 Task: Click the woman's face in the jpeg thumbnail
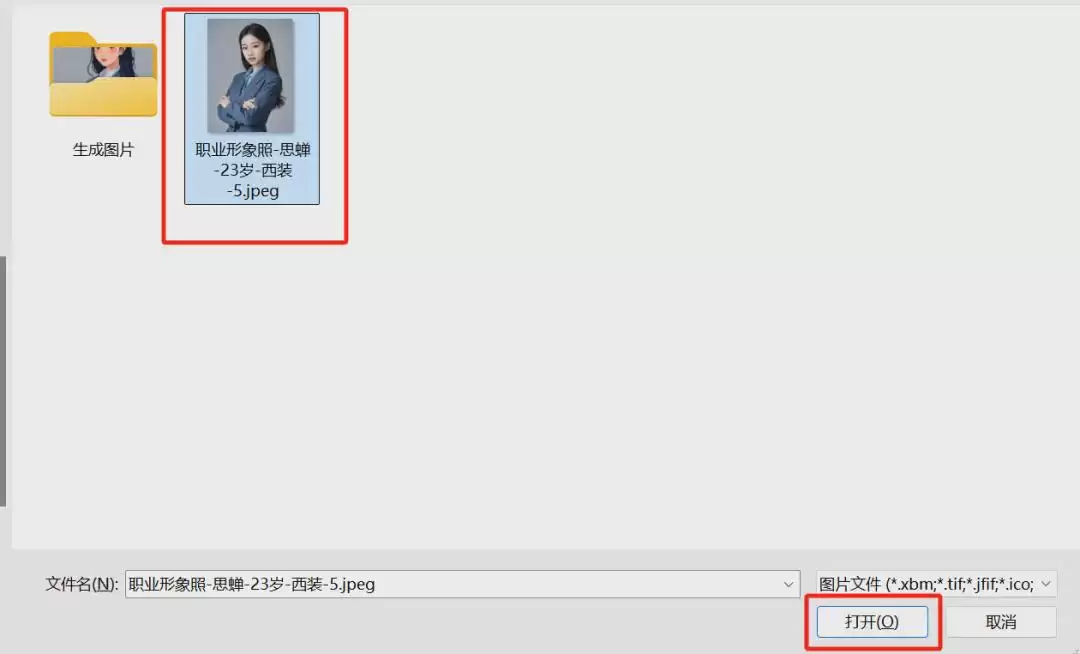click(x=253, y=43)
